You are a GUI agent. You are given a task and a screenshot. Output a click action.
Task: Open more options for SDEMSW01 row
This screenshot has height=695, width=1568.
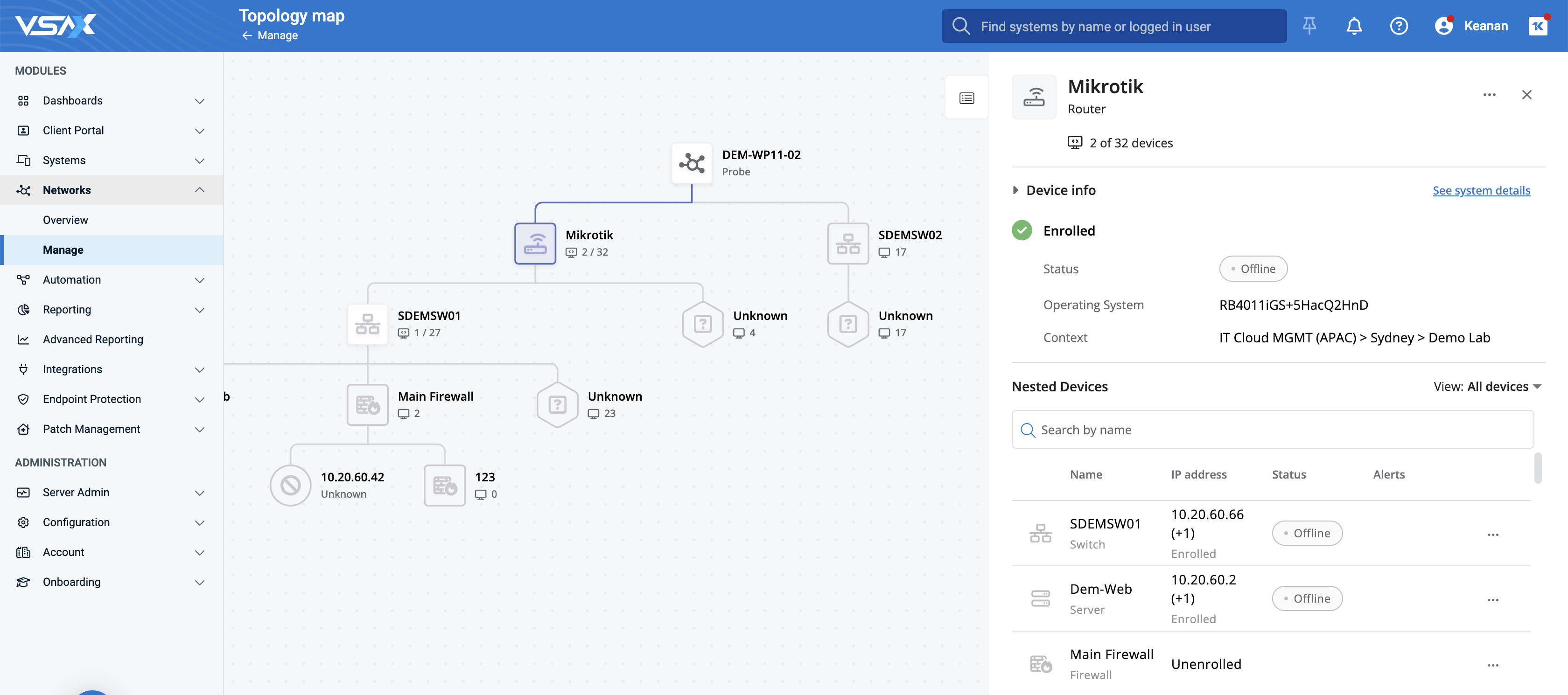pos(1492,535)
